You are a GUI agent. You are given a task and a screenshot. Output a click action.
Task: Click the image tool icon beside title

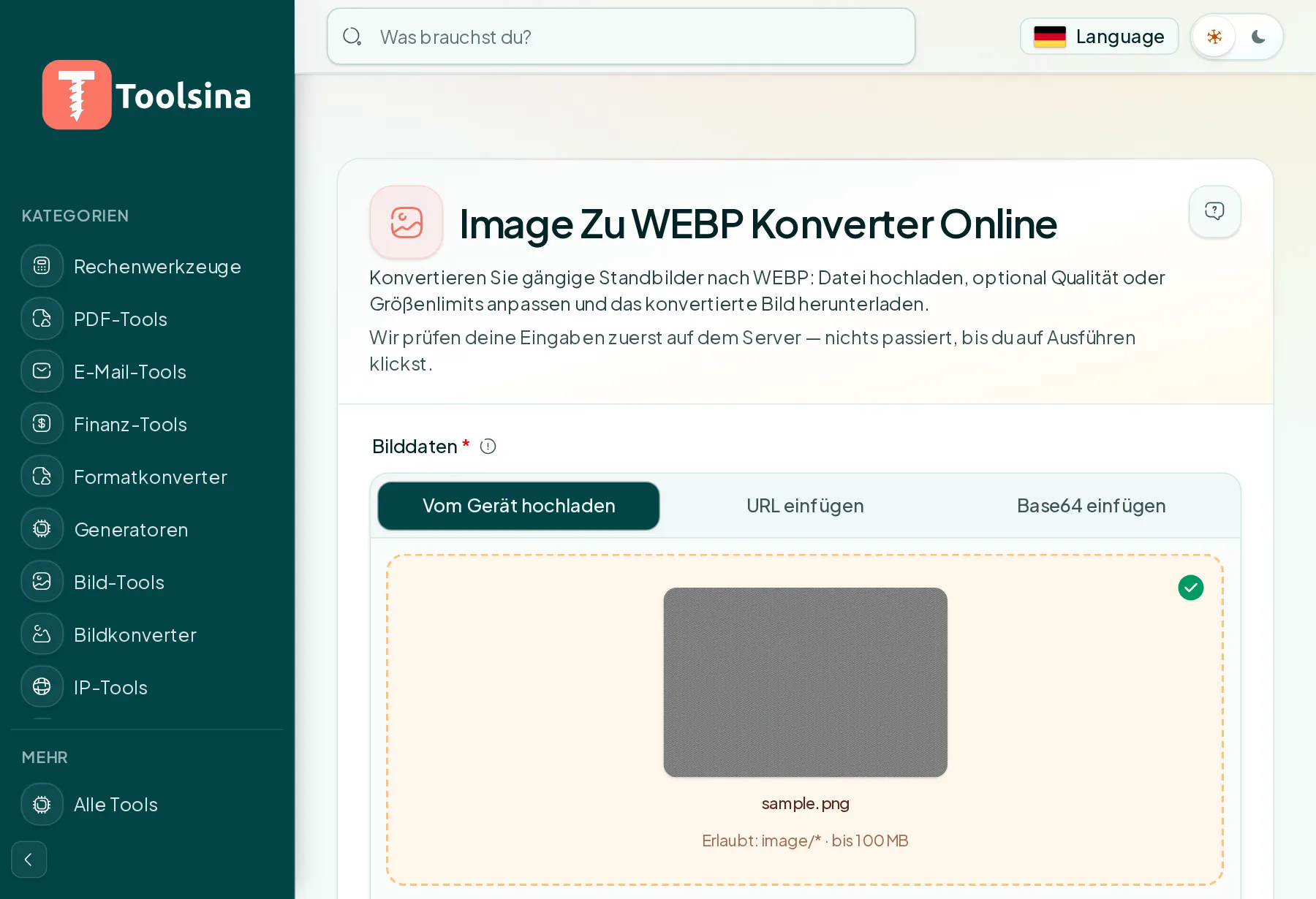click(x=406, y=222)
